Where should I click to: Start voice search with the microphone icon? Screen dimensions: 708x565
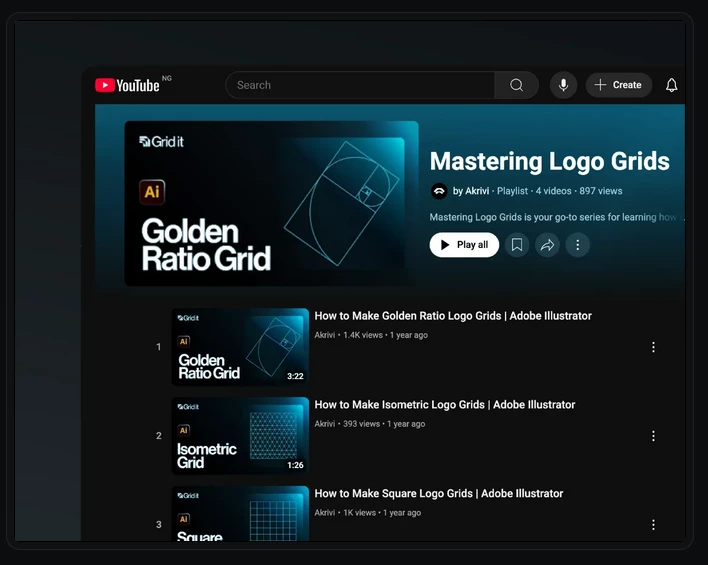(563, 85)
